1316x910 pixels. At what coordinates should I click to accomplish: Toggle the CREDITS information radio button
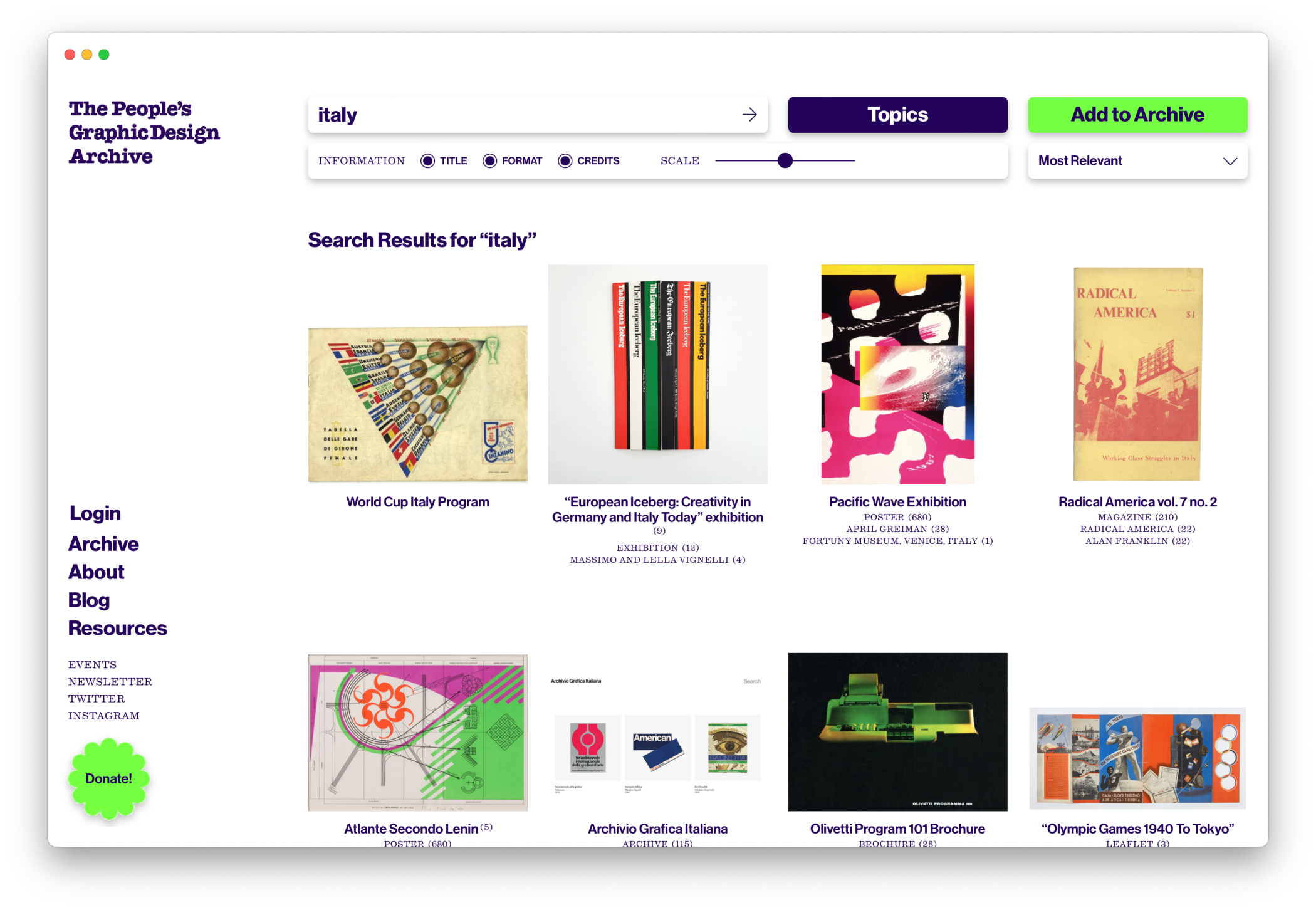pyautogui.click(x=565, y=161)
